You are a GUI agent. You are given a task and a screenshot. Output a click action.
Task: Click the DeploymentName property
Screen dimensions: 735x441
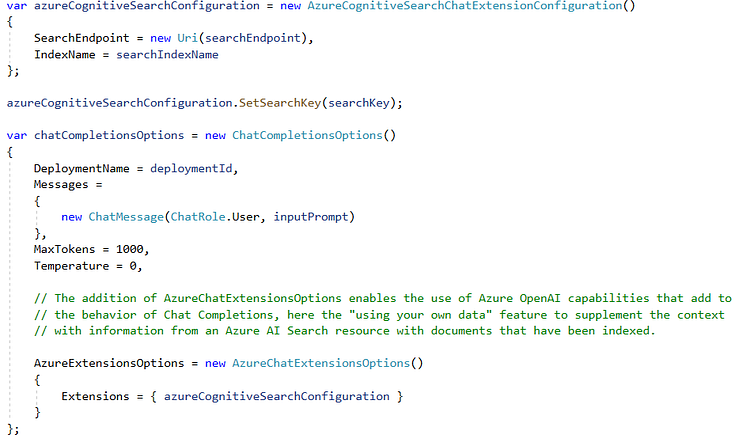pyautogui.click(x=82, y=169)
